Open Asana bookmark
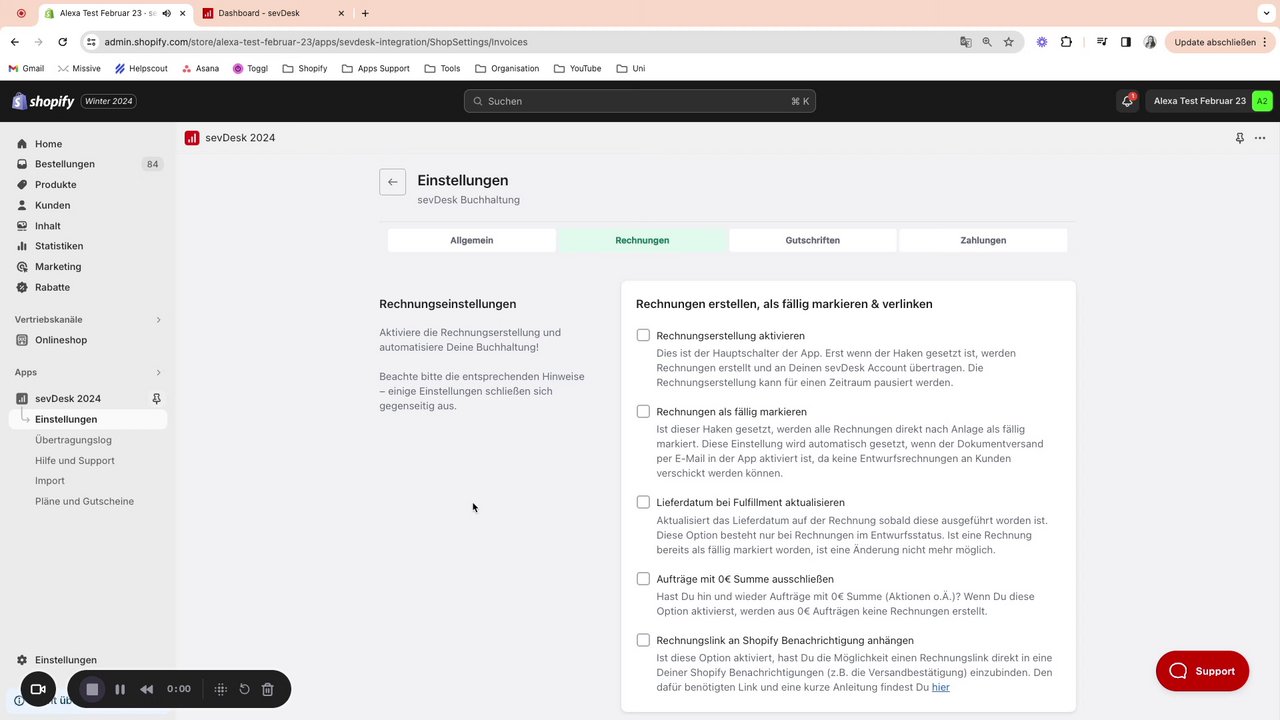 point(200,68)
